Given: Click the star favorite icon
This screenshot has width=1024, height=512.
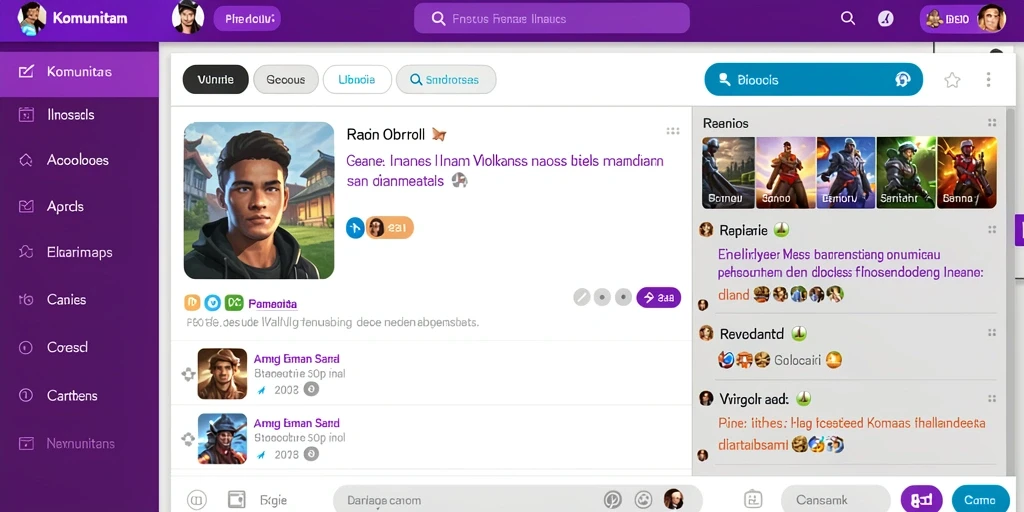Looking at the screenshot, I should (952, 80).
